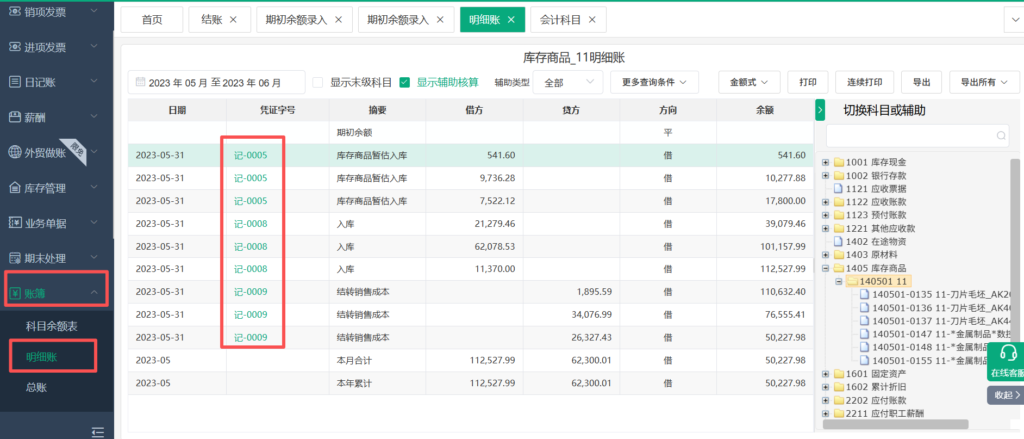Open 金额式 format dropdown
Viewport: 1024px width, 439px height.
tap(748, 83)
